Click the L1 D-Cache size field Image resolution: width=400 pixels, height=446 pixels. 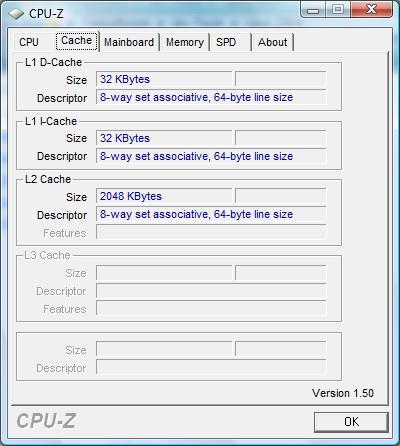164,79
